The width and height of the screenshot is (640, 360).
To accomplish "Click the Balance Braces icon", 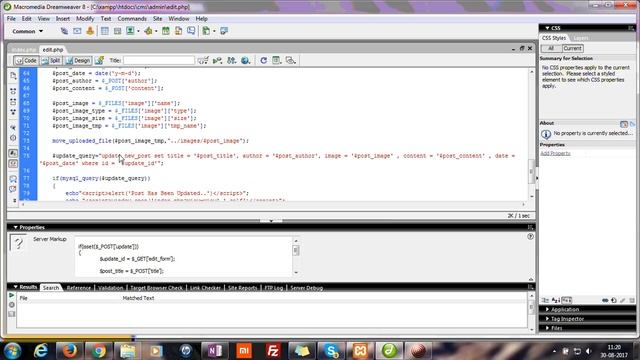I will 13,138.
